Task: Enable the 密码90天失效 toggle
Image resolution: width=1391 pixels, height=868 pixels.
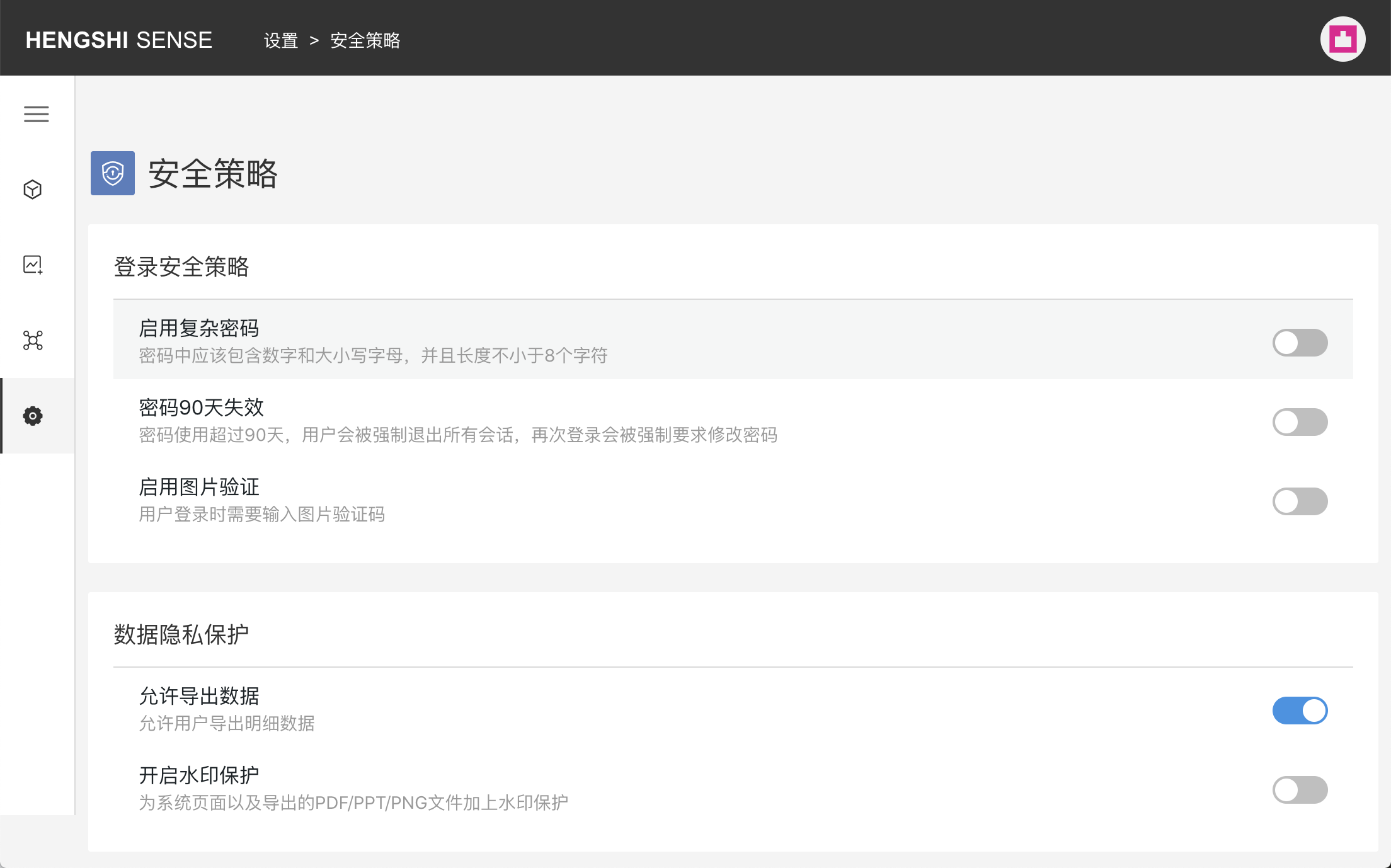Action: tap(1300, 422)
